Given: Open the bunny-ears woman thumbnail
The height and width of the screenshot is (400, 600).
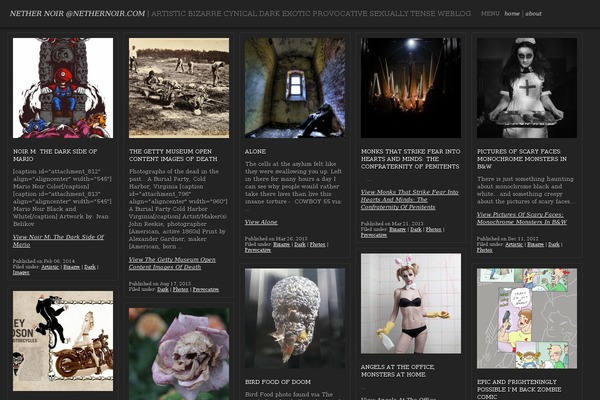Looking at the screenshot, I should coord(411,303).
